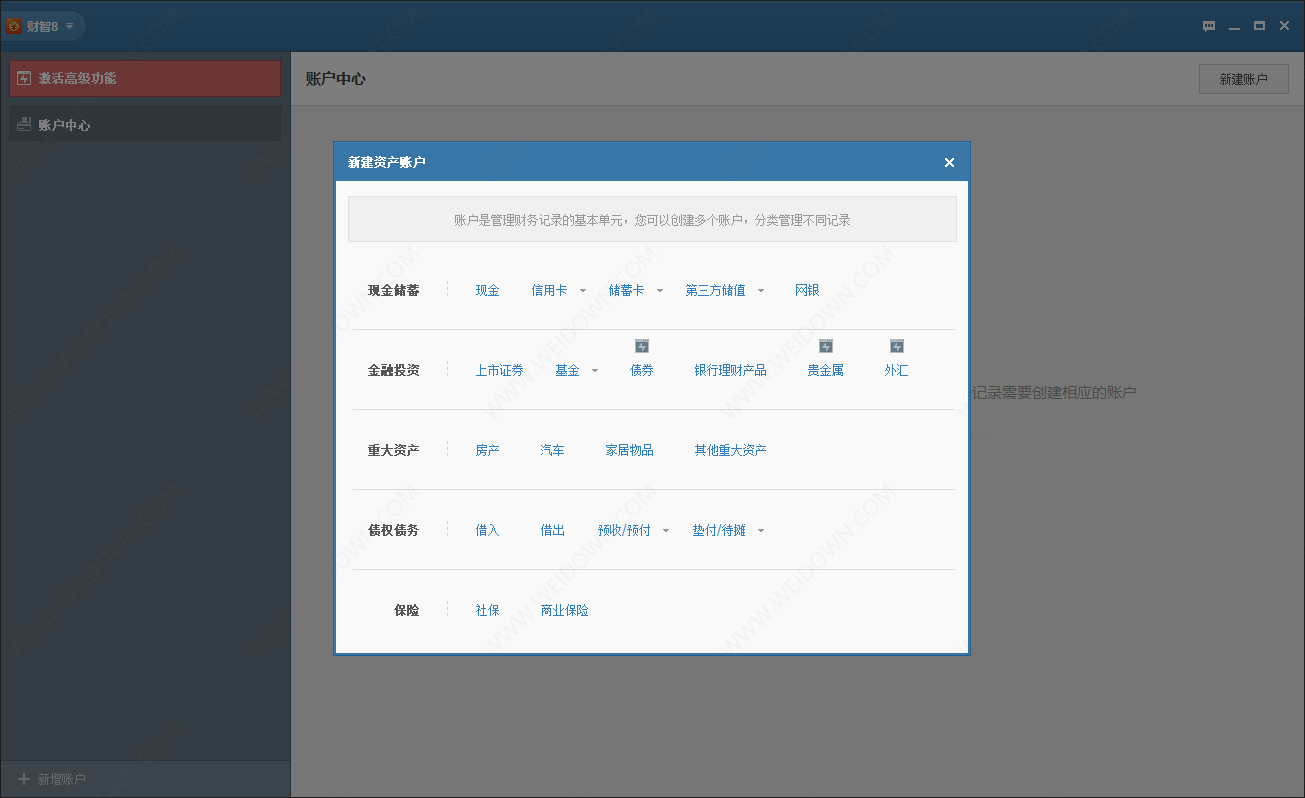Activate premium via 激活高级功能 button
The height and width of the screenshot is (798, 1305).
145,78
